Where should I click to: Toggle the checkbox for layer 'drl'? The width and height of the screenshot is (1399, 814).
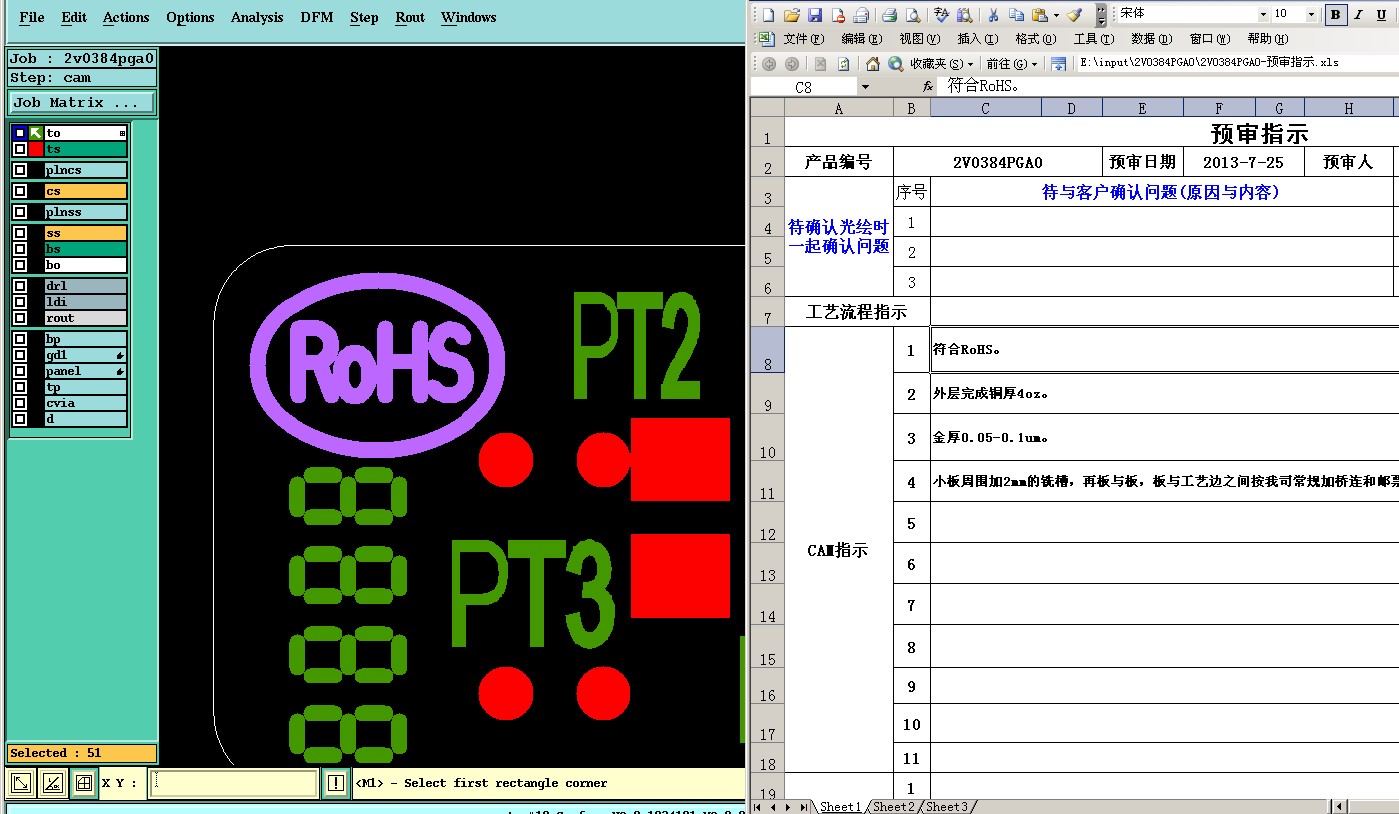coord(20,286)
